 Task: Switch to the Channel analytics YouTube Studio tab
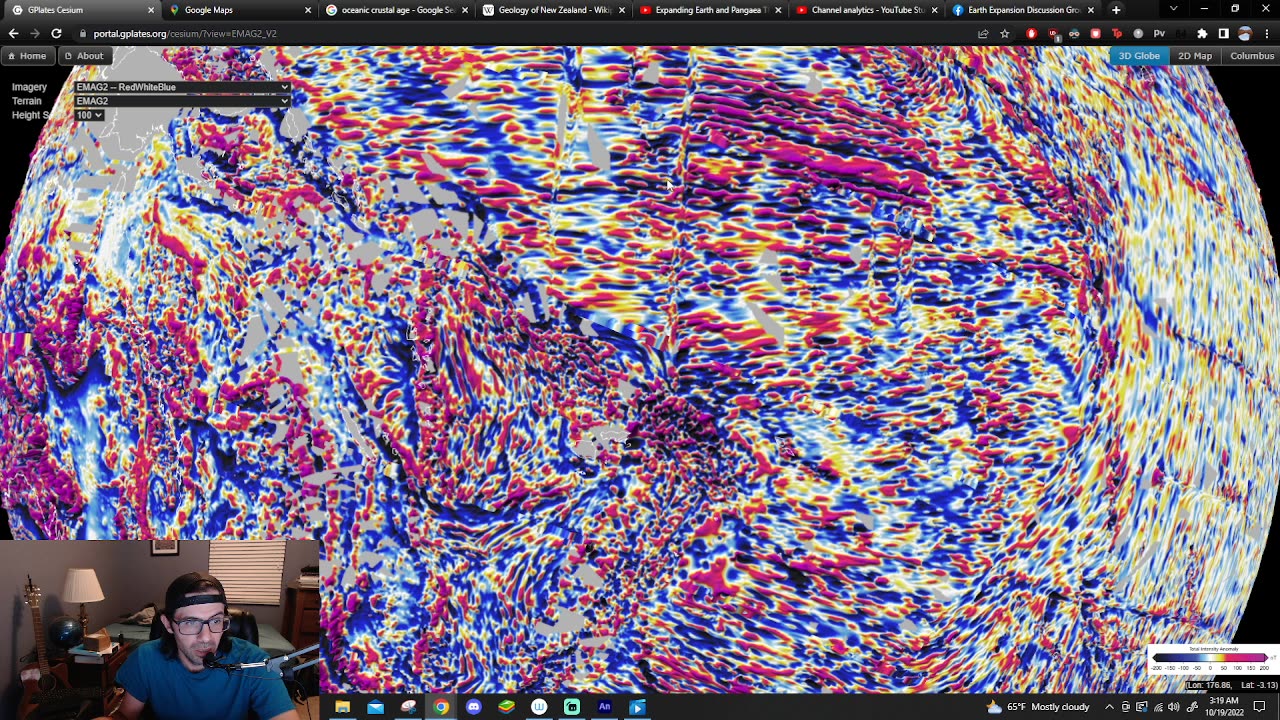[x=867, y=10]
